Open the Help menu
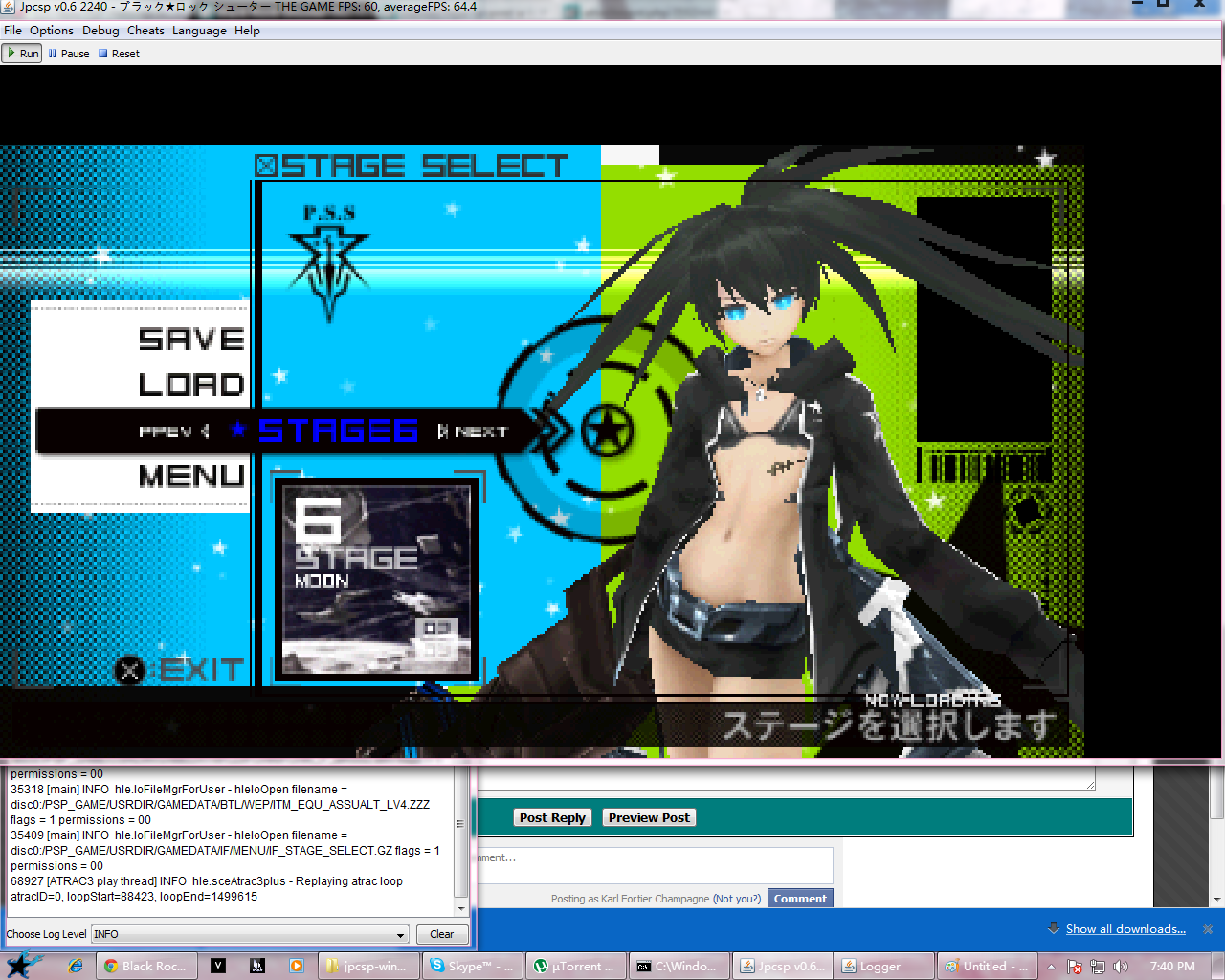 tap(247, 31)
